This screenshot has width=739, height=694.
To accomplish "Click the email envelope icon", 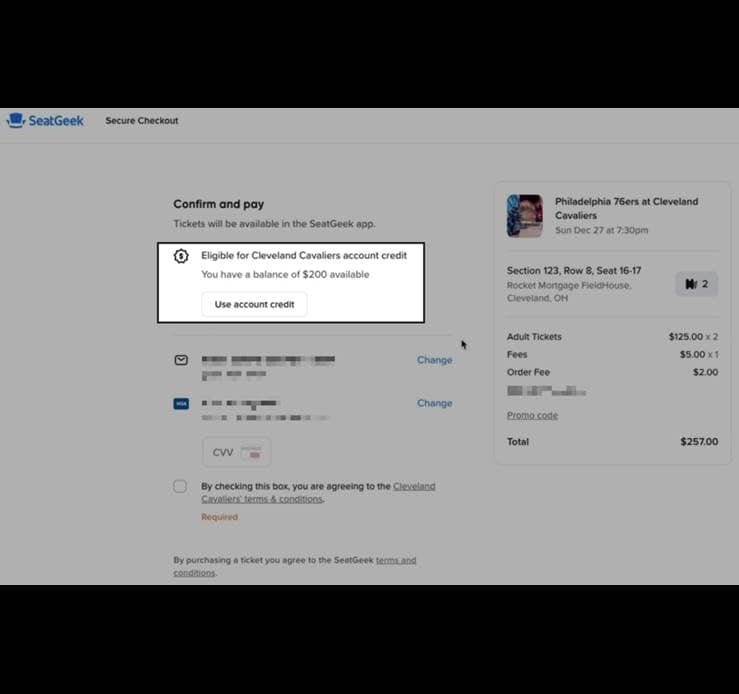I will click(x=181, y=360).
